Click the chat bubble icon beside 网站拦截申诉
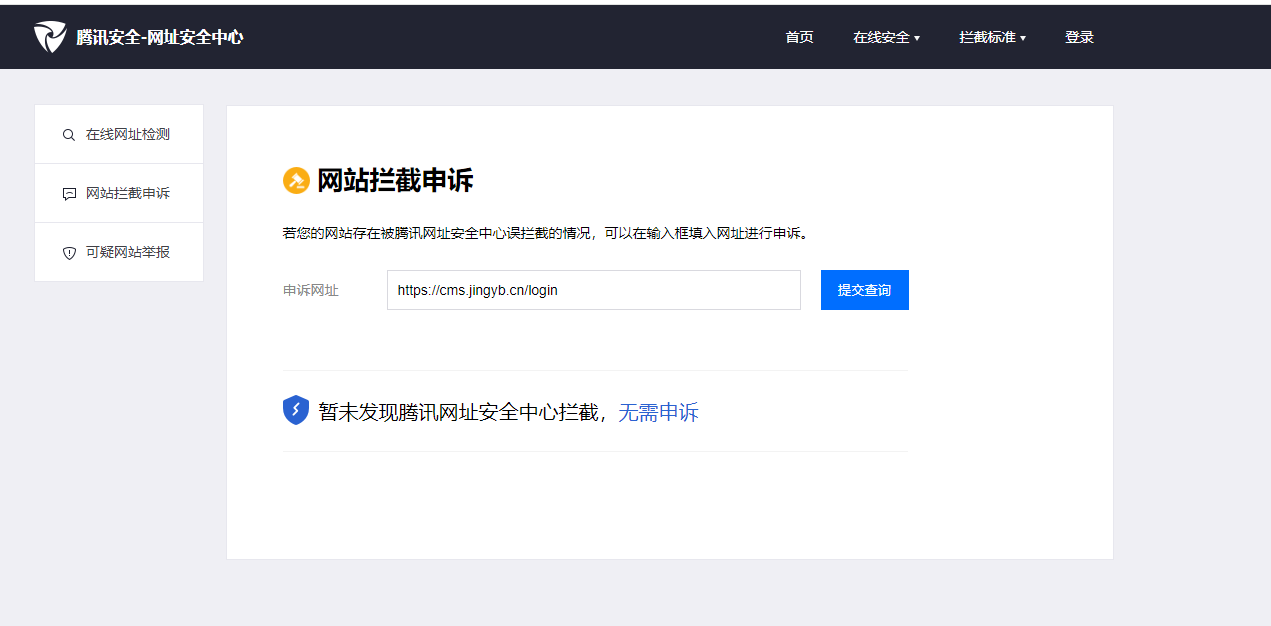Screen dimensions: 1271x626 pos(69,194)
